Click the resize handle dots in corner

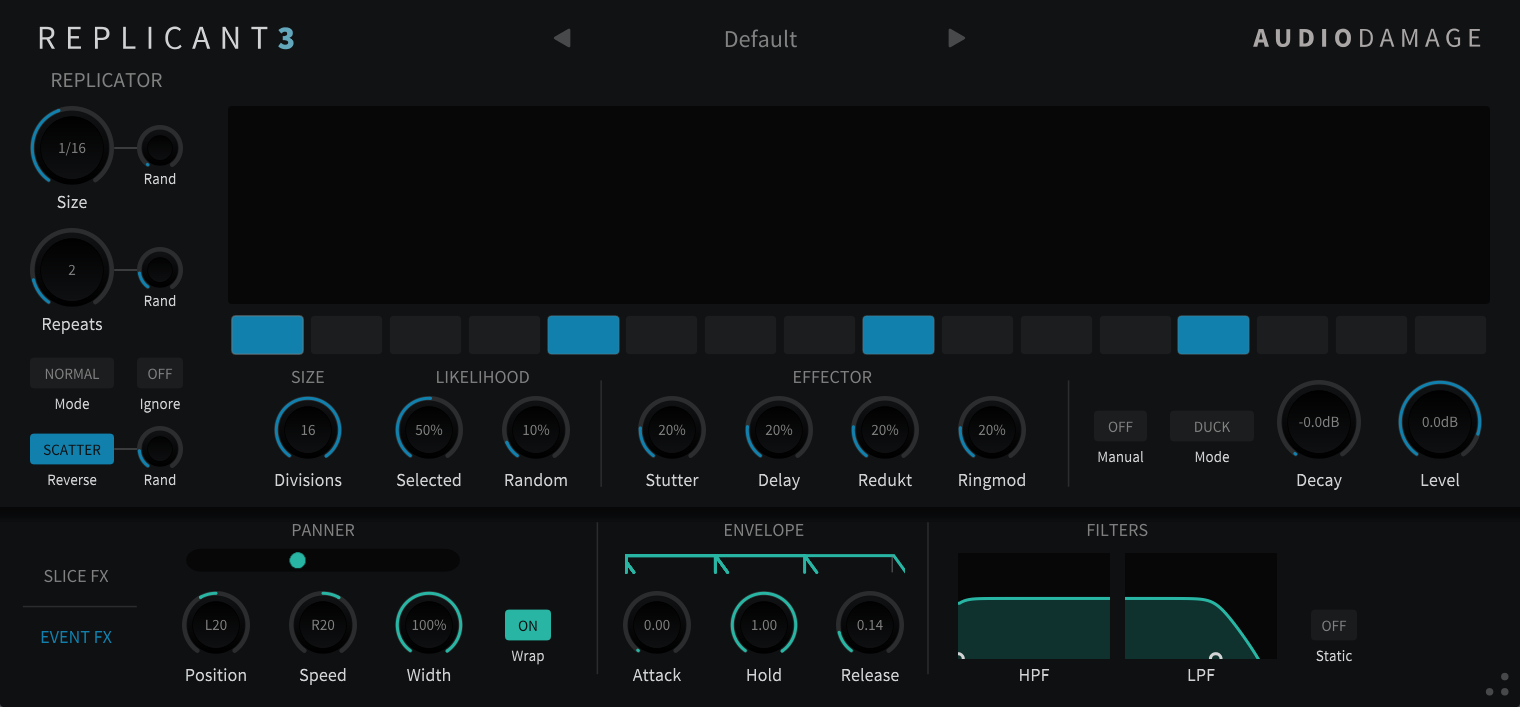[1497, 684]
